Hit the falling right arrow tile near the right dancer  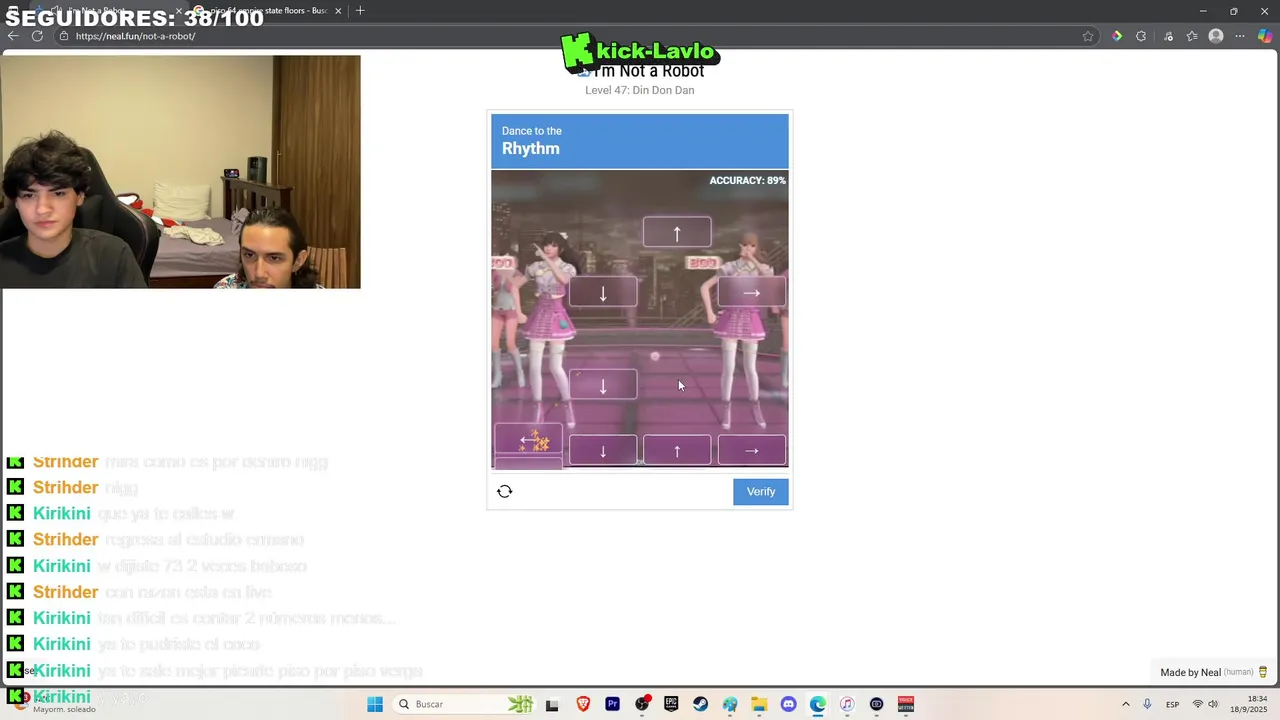[752, 292]
